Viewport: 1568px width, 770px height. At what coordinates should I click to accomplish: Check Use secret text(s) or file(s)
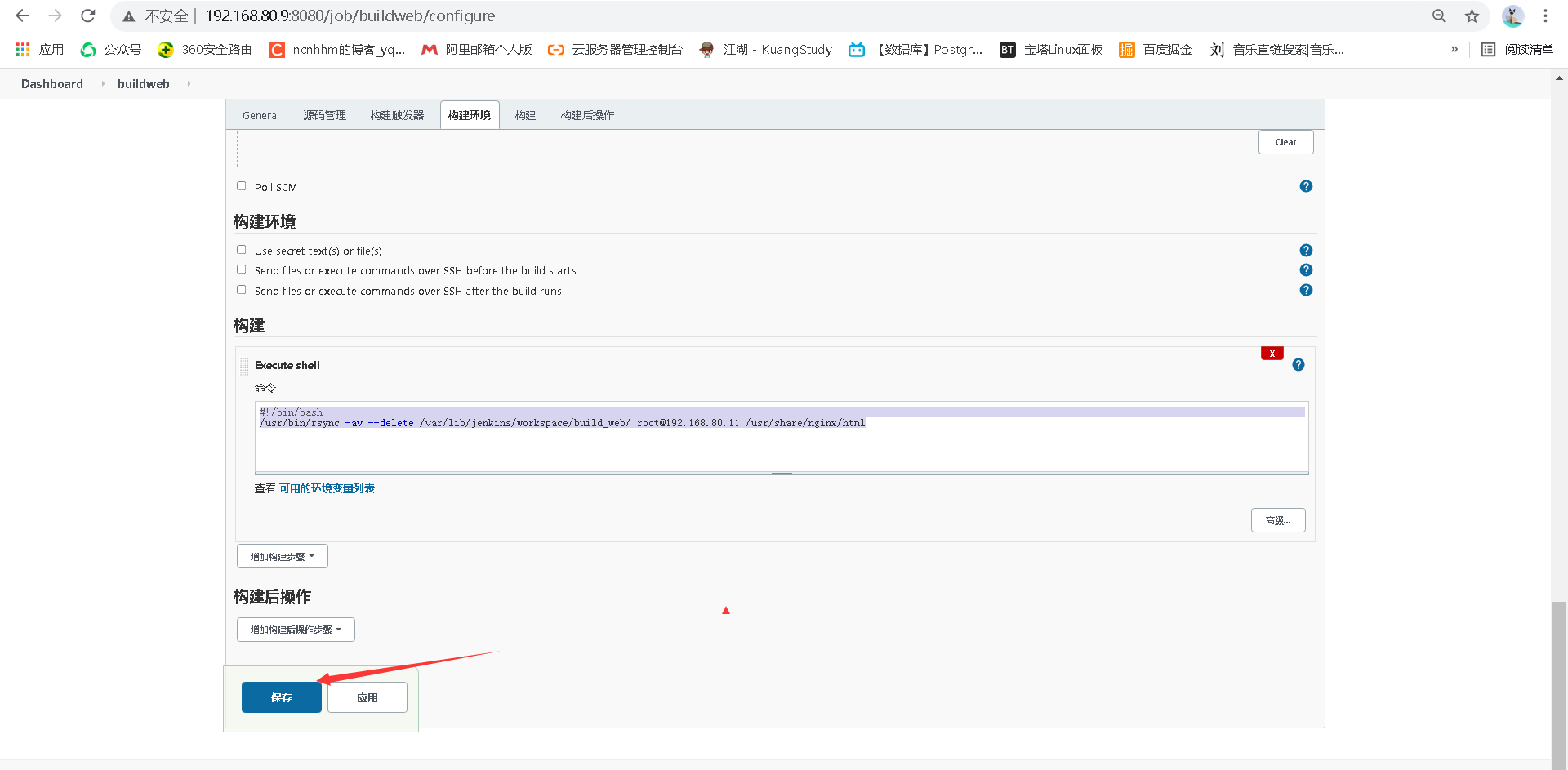(241, 249)
